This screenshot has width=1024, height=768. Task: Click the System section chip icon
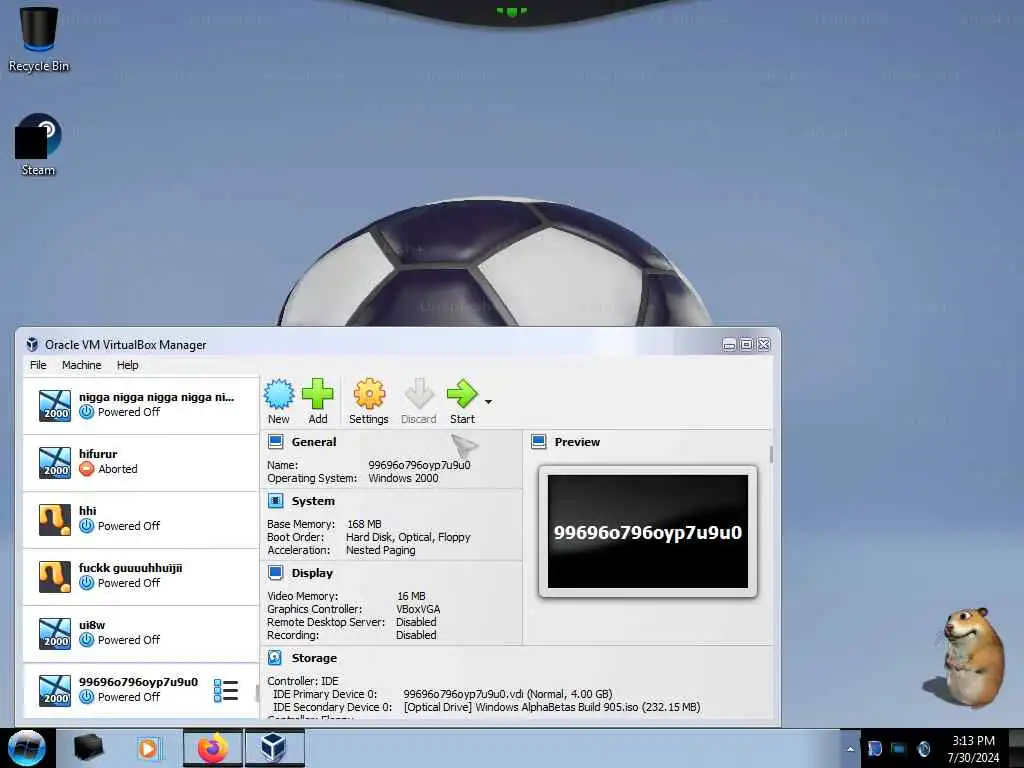276,501
